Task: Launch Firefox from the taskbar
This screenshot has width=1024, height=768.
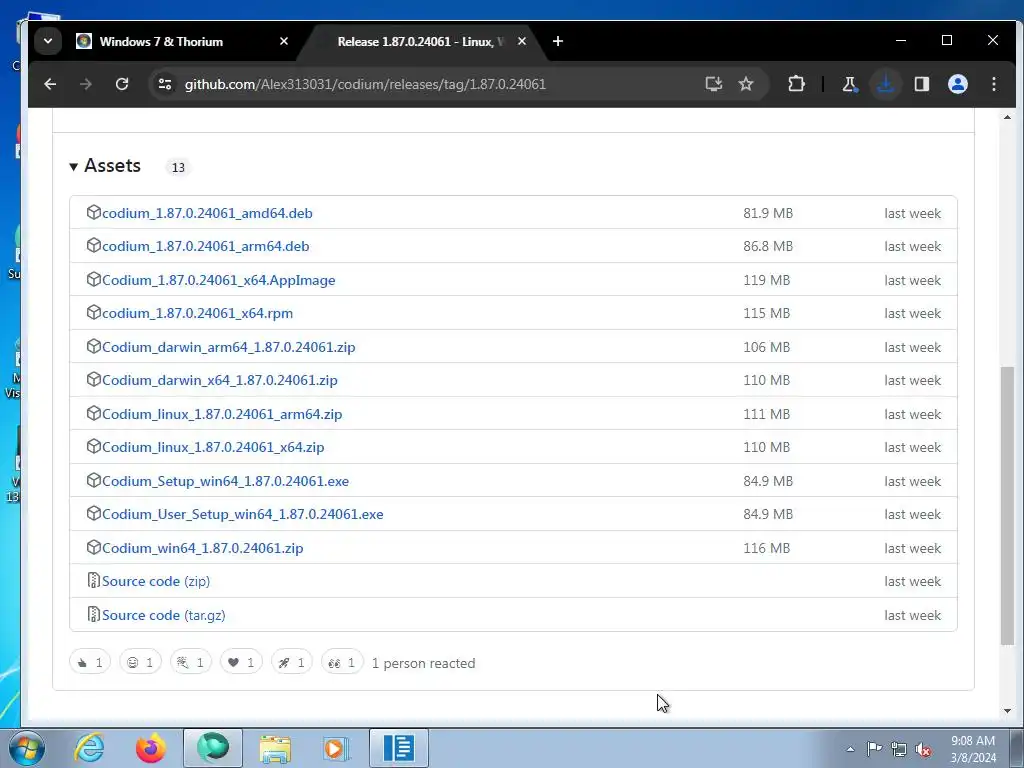Action: [x=151, y=748]
